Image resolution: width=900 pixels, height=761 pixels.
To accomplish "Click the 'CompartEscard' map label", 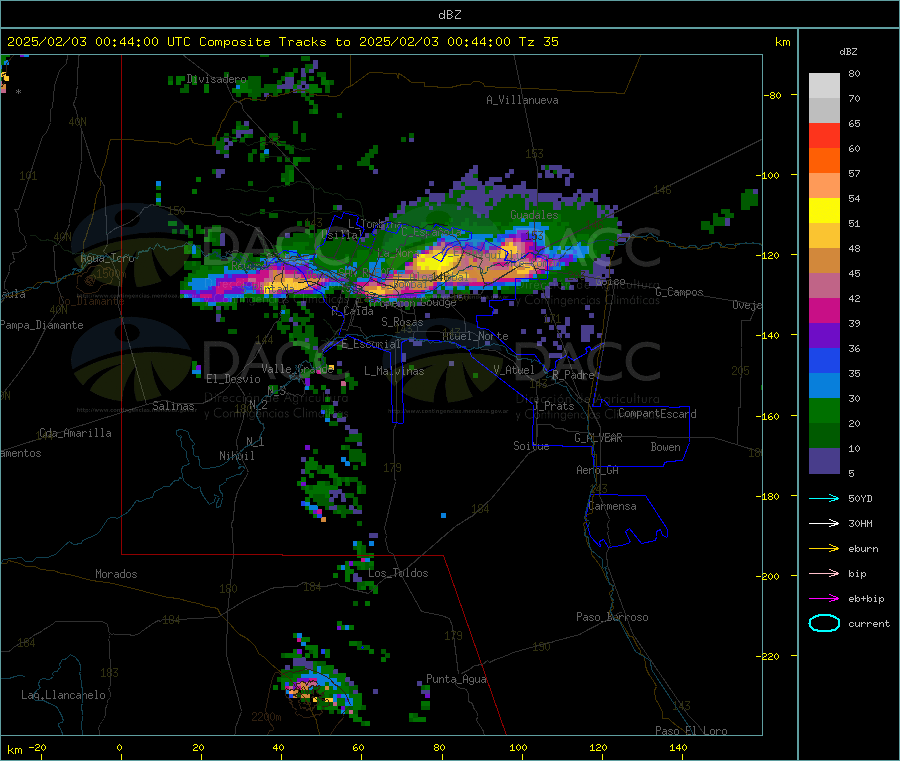I will (x=657, y=414).
